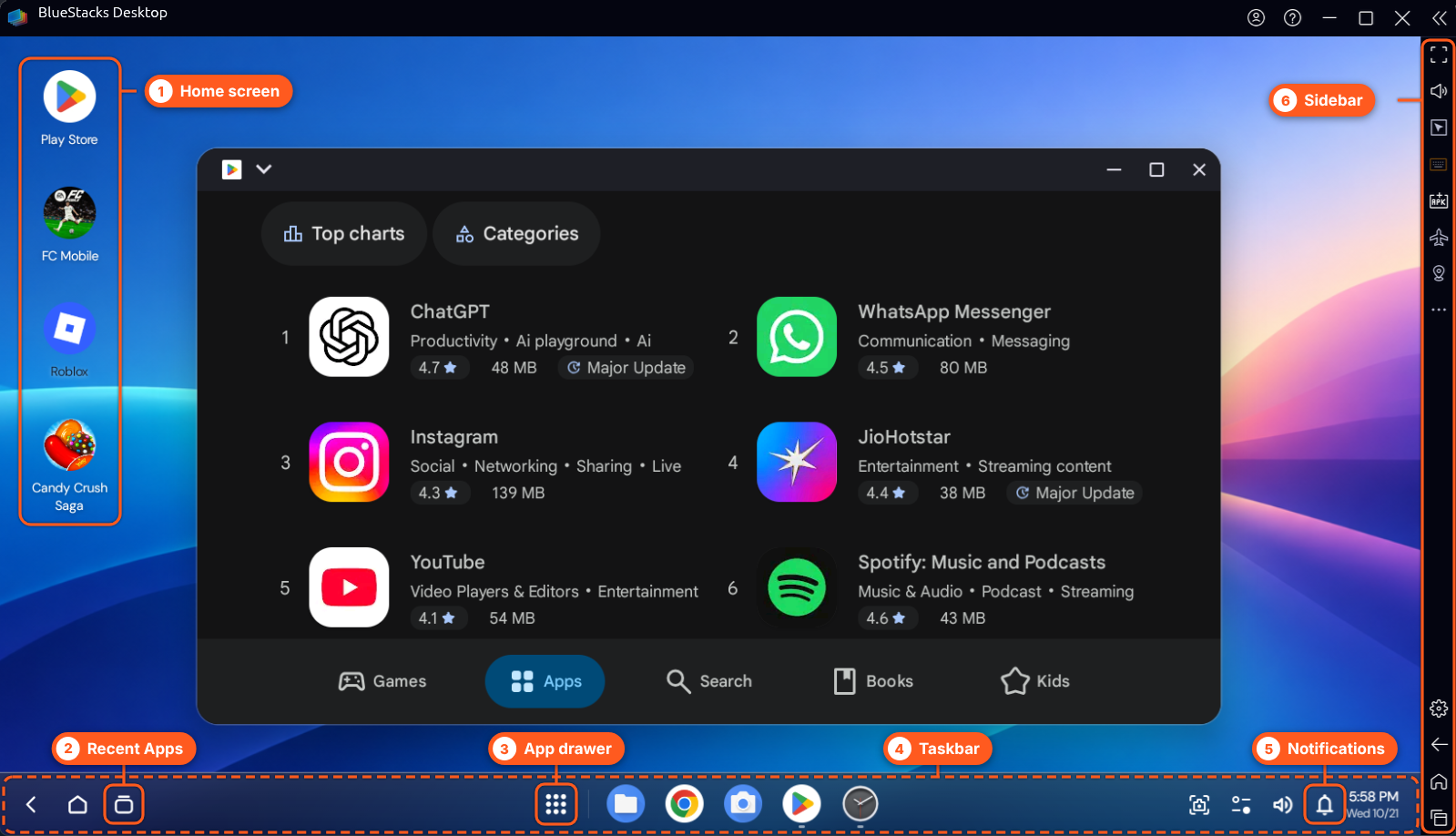Screen dimensions: 1456x836
Task: Switch to the Books tab
Action: tap(872, 681)
